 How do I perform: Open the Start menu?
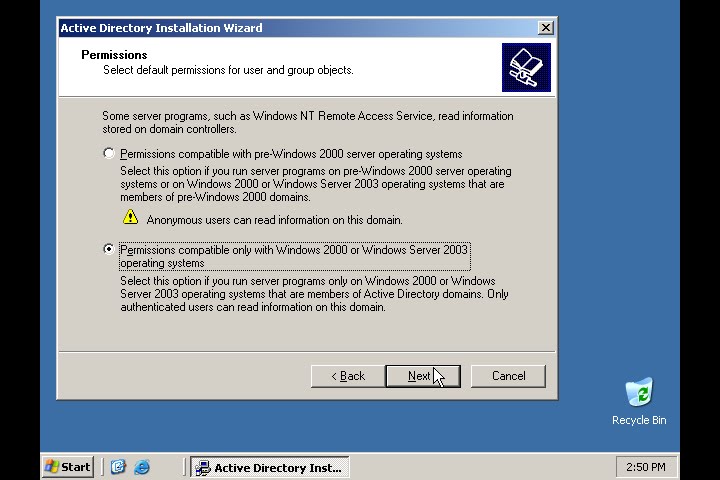[68, 467]
